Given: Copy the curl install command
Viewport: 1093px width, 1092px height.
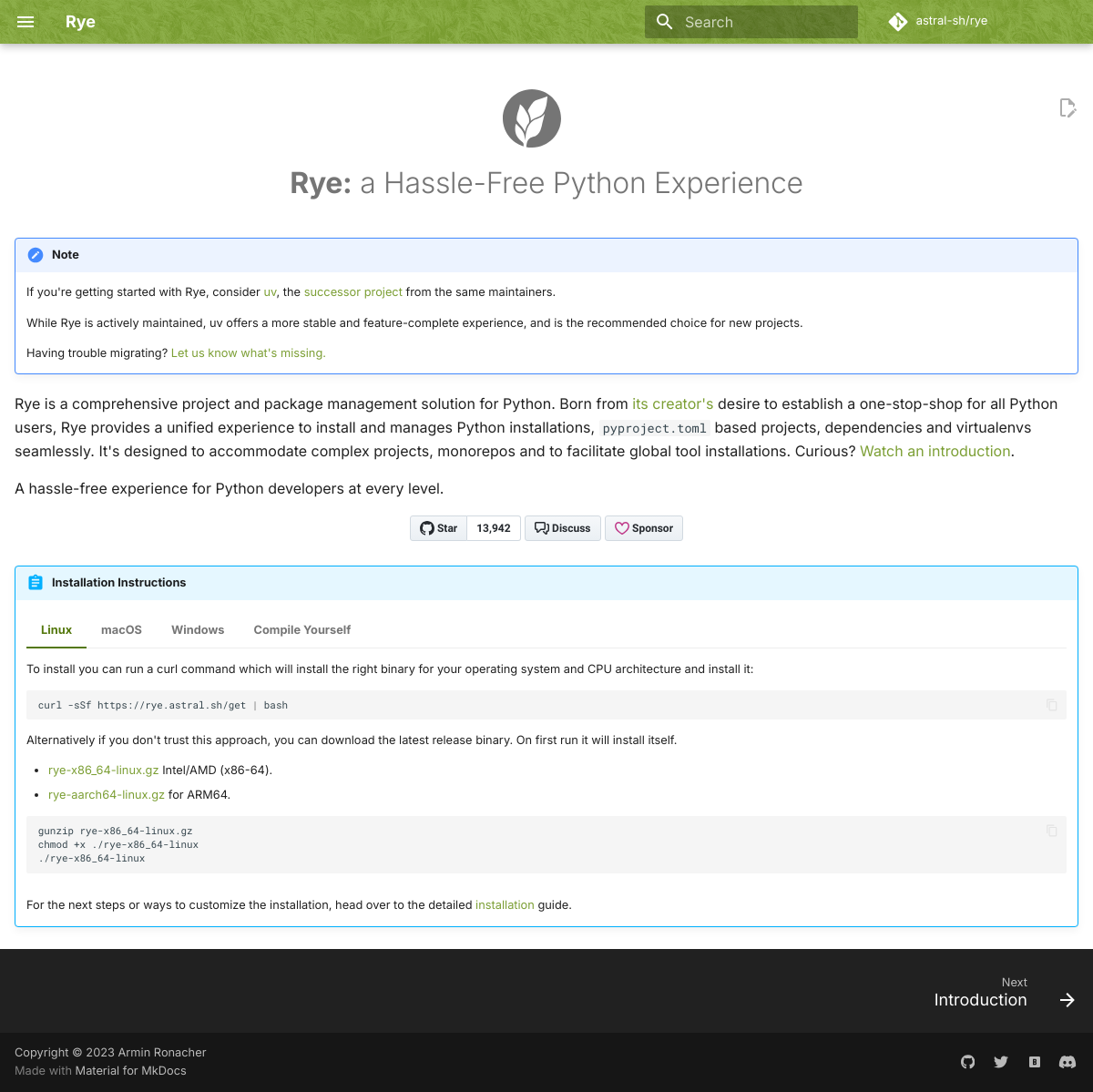Looking at the screenshot, I should 1052,705.
